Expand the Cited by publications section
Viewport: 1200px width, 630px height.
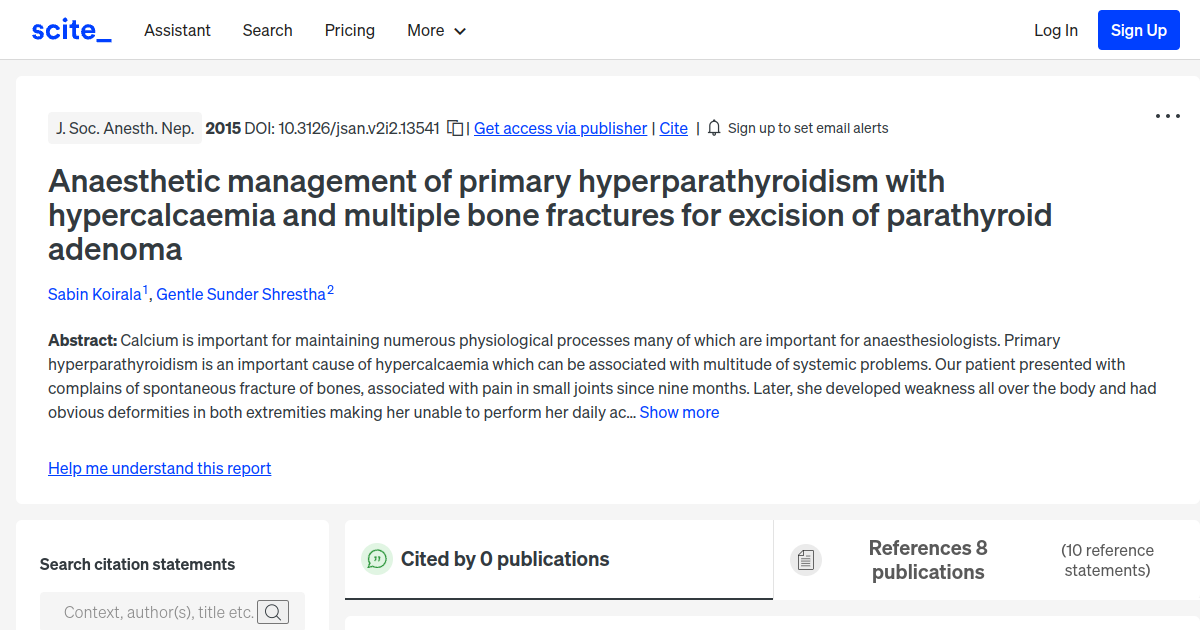click(505, 559)
